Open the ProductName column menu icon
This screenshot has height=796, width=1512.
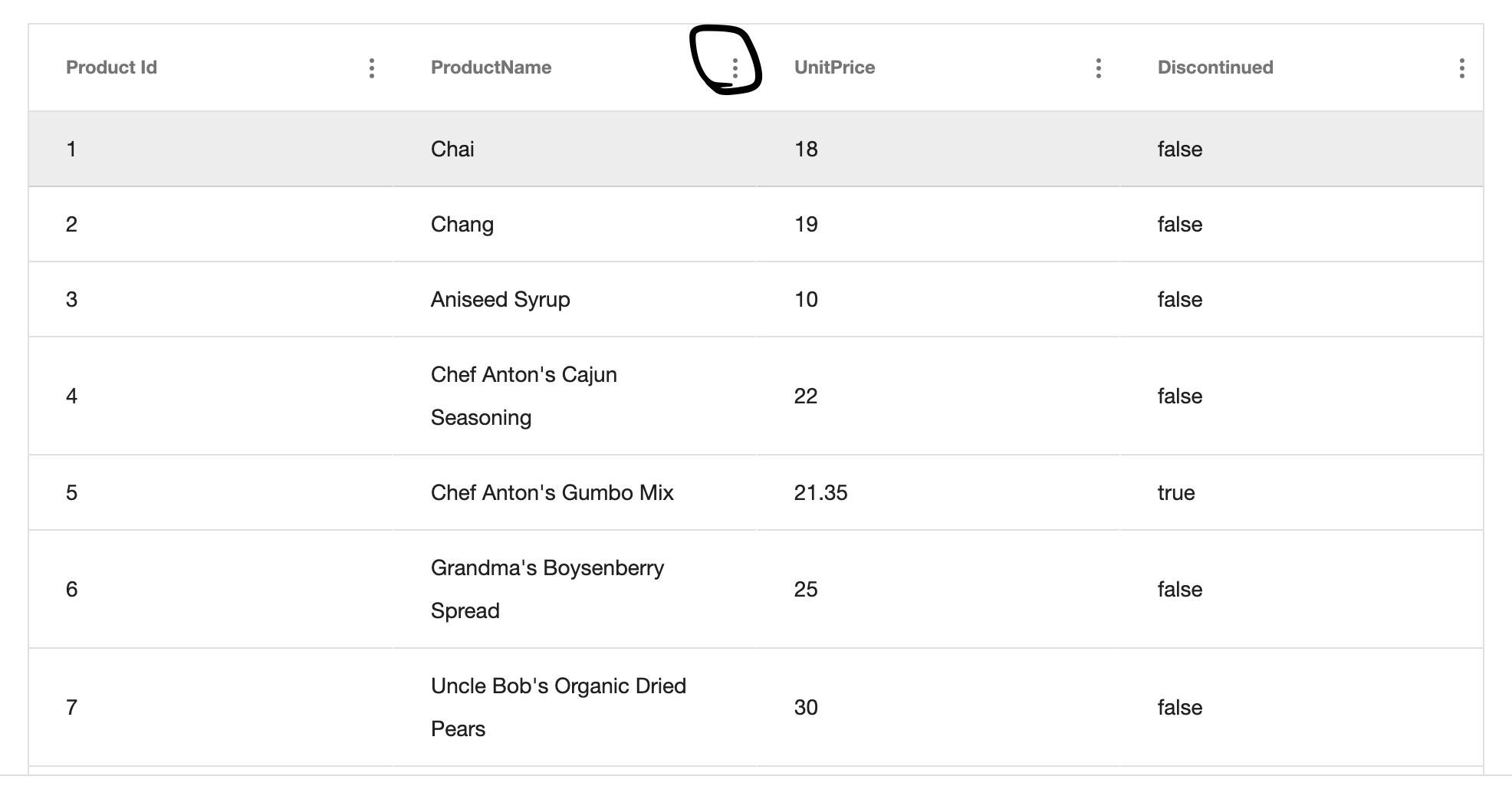pyautogui.click(x=735, y=68)
